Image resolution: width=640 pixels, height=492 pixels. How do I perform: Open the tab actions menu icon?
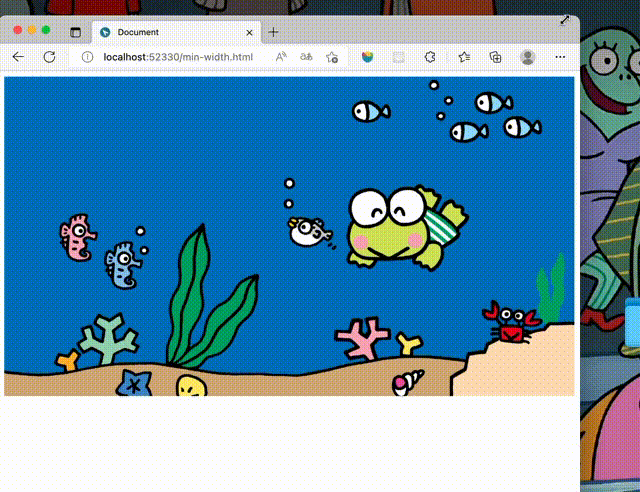click(76, 32)
